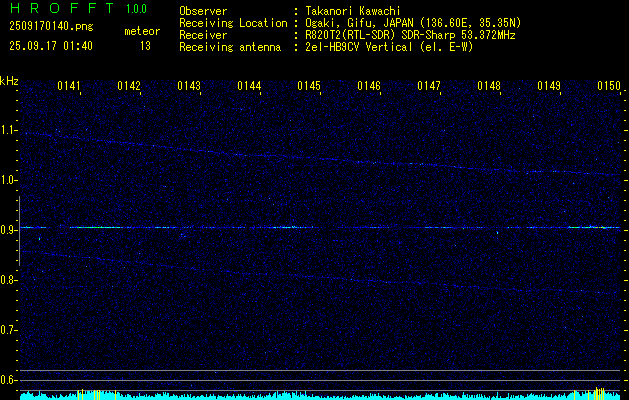
Task: Click the 0143 time tick label
Action: pos(189,87)
